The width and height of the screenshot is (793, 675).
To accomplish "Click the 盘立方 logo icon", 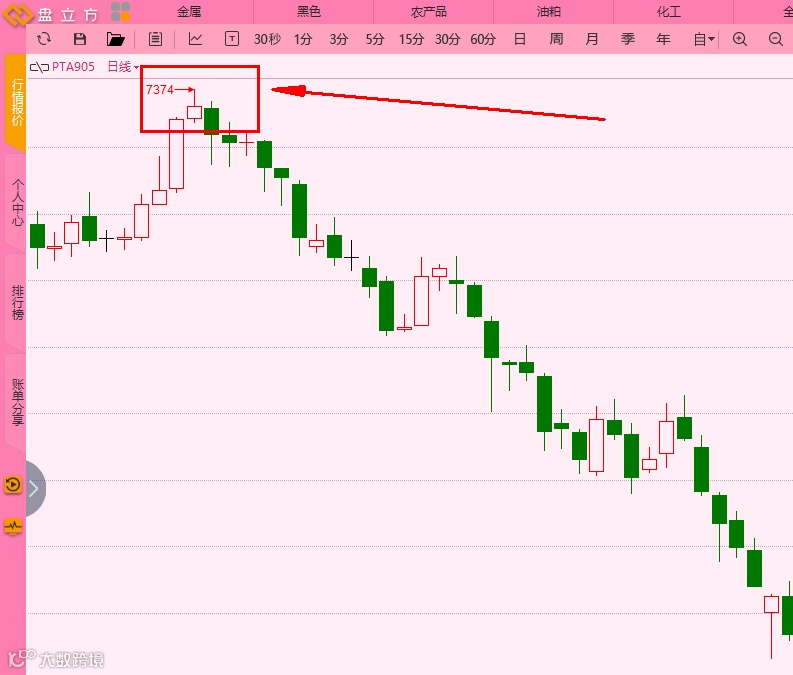I will coord(17,14).
